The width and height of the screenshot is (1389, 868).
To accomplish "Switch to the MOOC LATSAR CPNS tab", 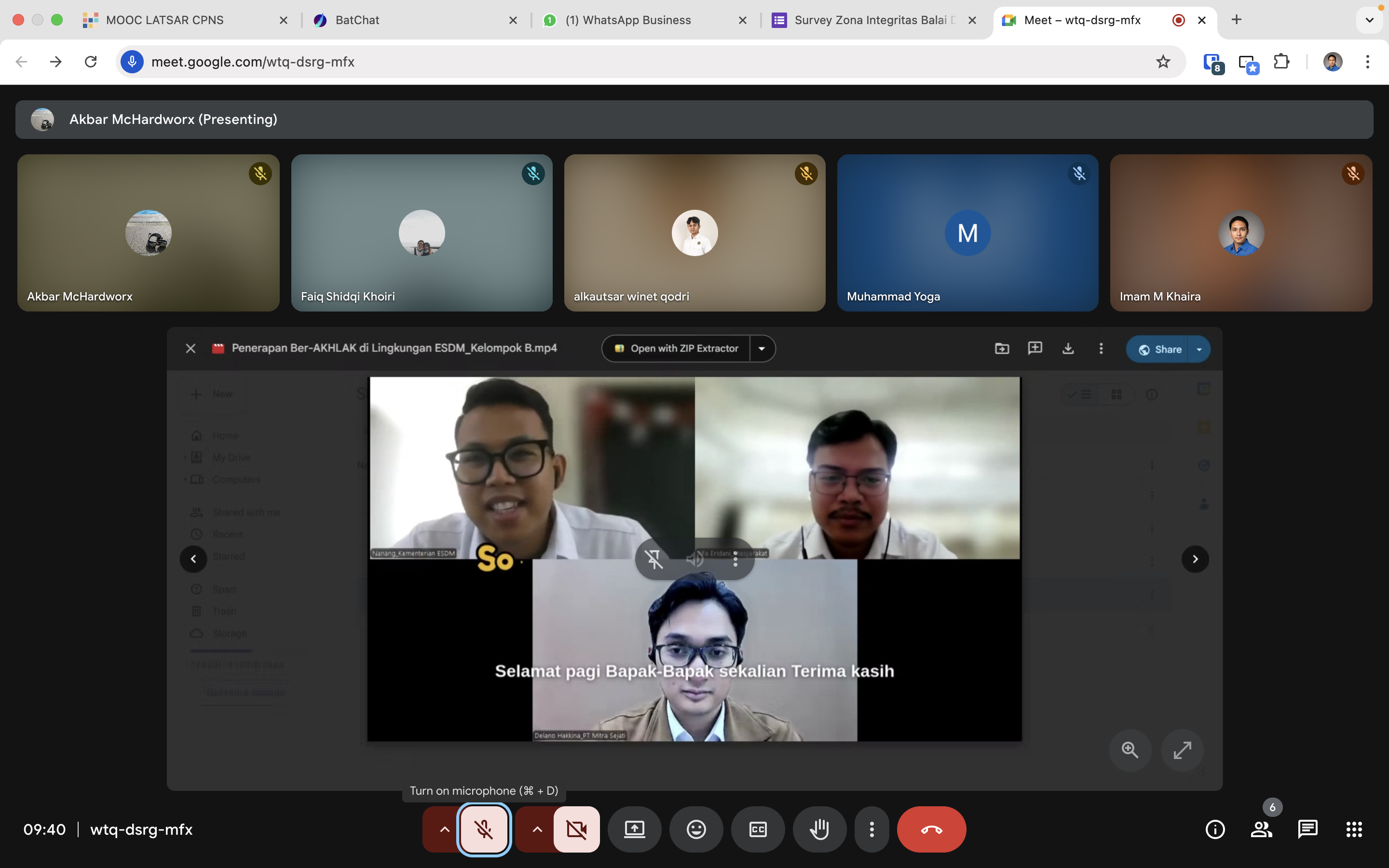I will click(x=165, y=20).
